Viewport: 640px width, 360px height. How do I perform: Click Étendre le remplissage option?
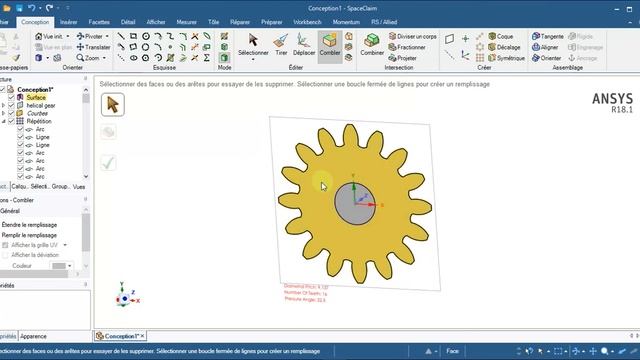point(29,225)
